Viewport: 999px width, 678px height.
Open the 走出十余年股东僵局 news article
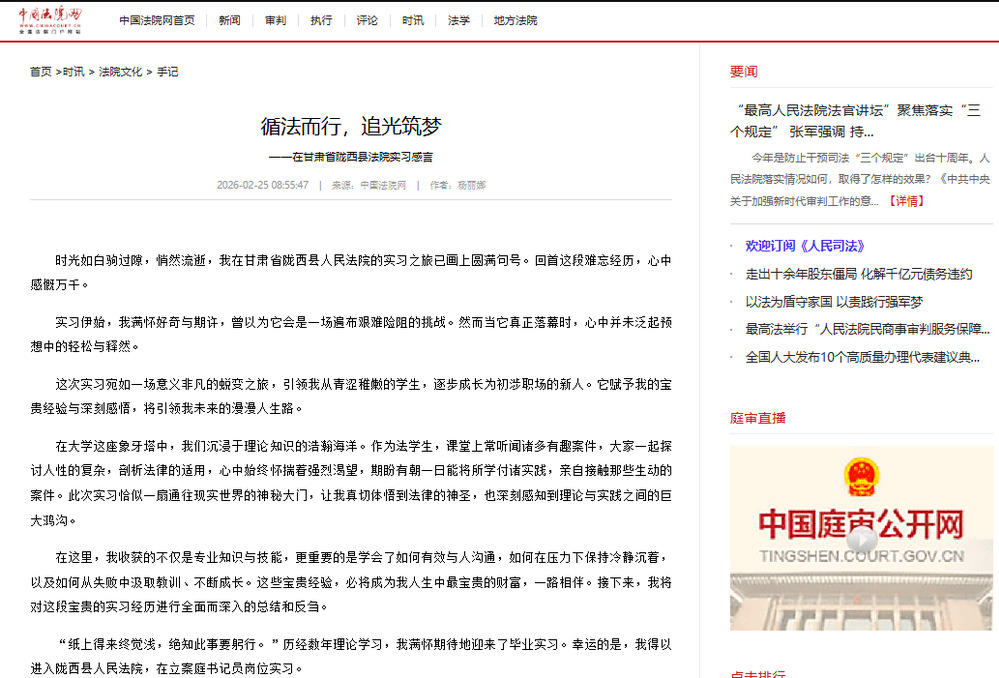(858, 274)
